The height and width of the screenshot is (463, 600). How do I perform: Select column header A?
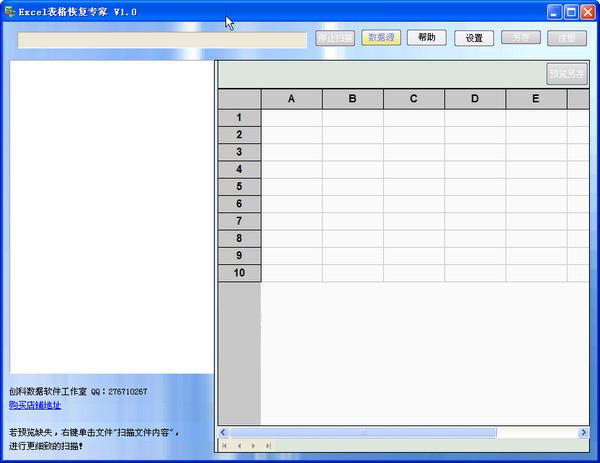pyautogui.click(x=292, y=99)
